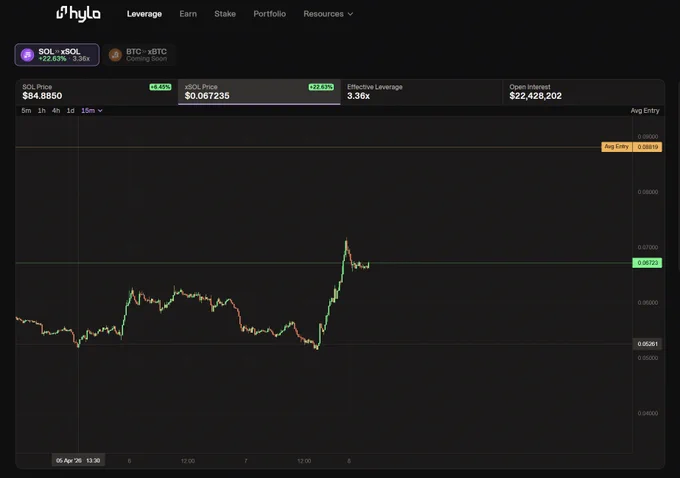Viewport: 680px width, 478px height.
Task: Open the Leverage page
Action: tap(144, 14)
